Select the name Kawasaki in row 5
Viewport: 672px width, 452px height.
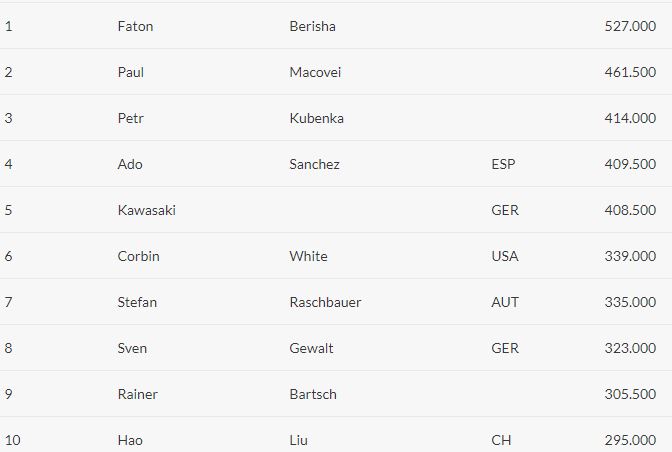click(x=147, y=210)
